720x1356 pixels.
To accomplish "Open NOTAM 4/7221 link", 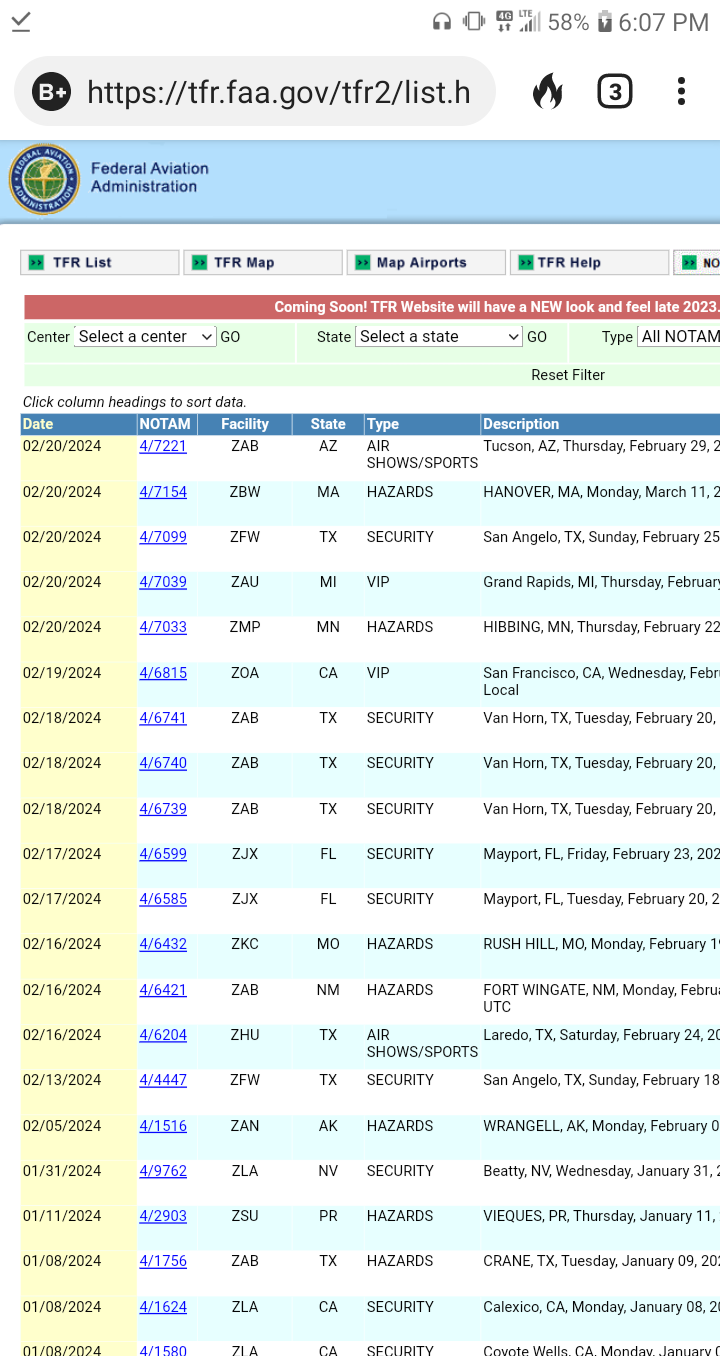I will (x=163, y=446).
